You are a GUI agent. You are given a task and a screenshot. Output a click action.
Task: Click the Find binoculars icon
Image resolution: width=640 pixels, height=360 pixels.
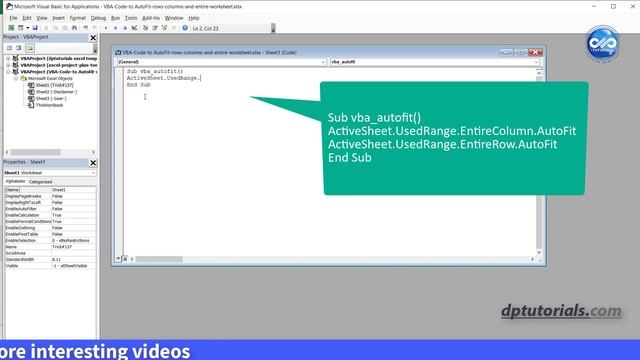74,28
